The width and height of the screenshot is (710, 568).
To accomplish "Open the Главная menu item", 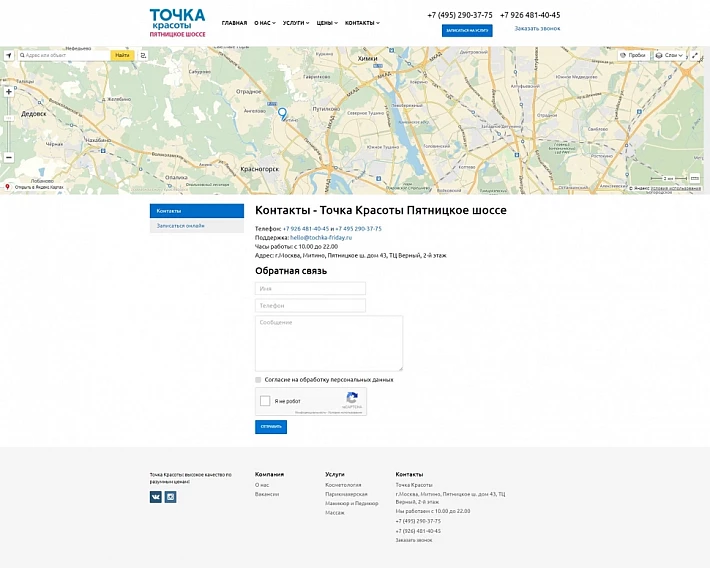I will 234,23.
